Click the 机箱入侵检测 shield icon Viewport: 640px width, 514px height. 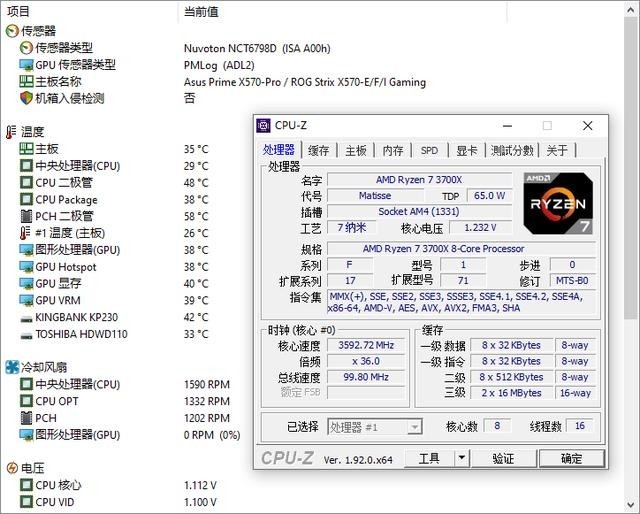pyautogui.click(x=26, y=98)
